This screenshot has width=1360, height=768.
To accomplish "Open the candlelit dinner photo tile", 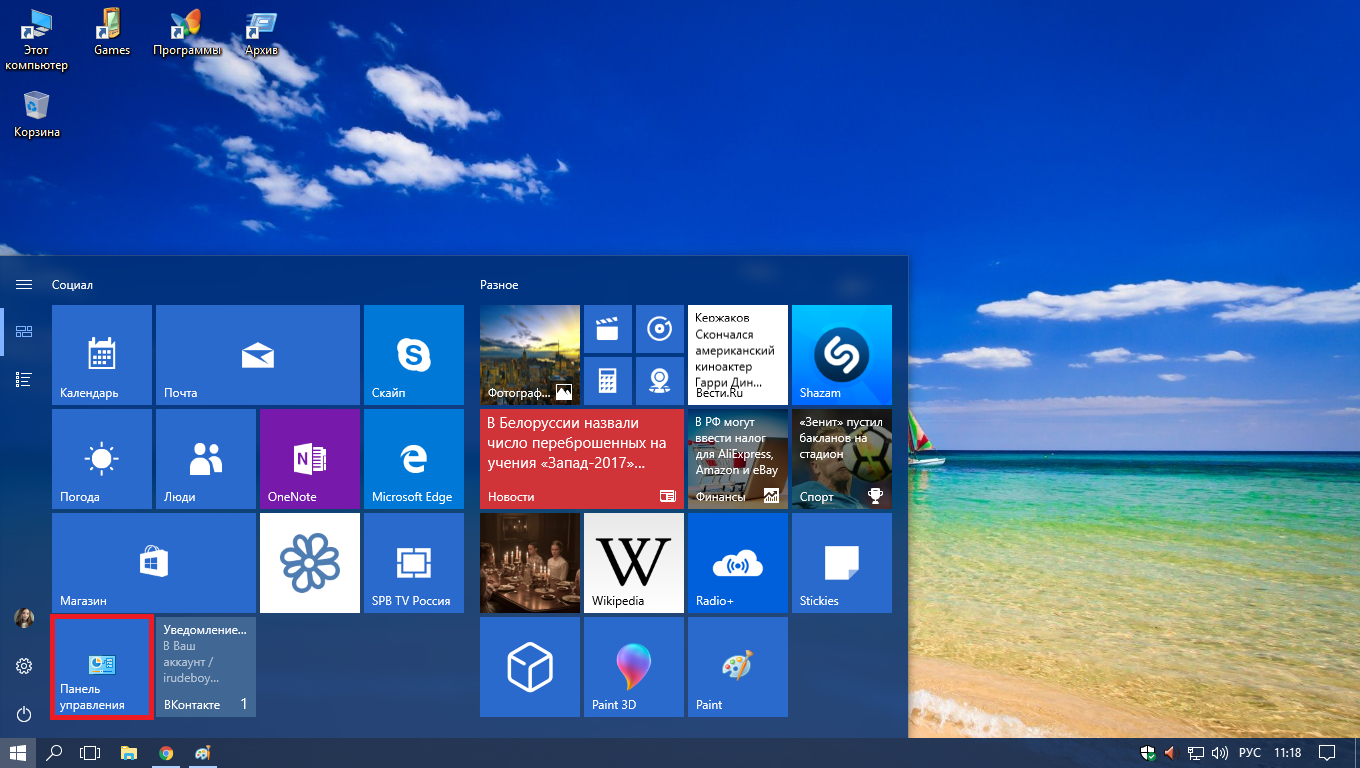I will click(530, 563).
